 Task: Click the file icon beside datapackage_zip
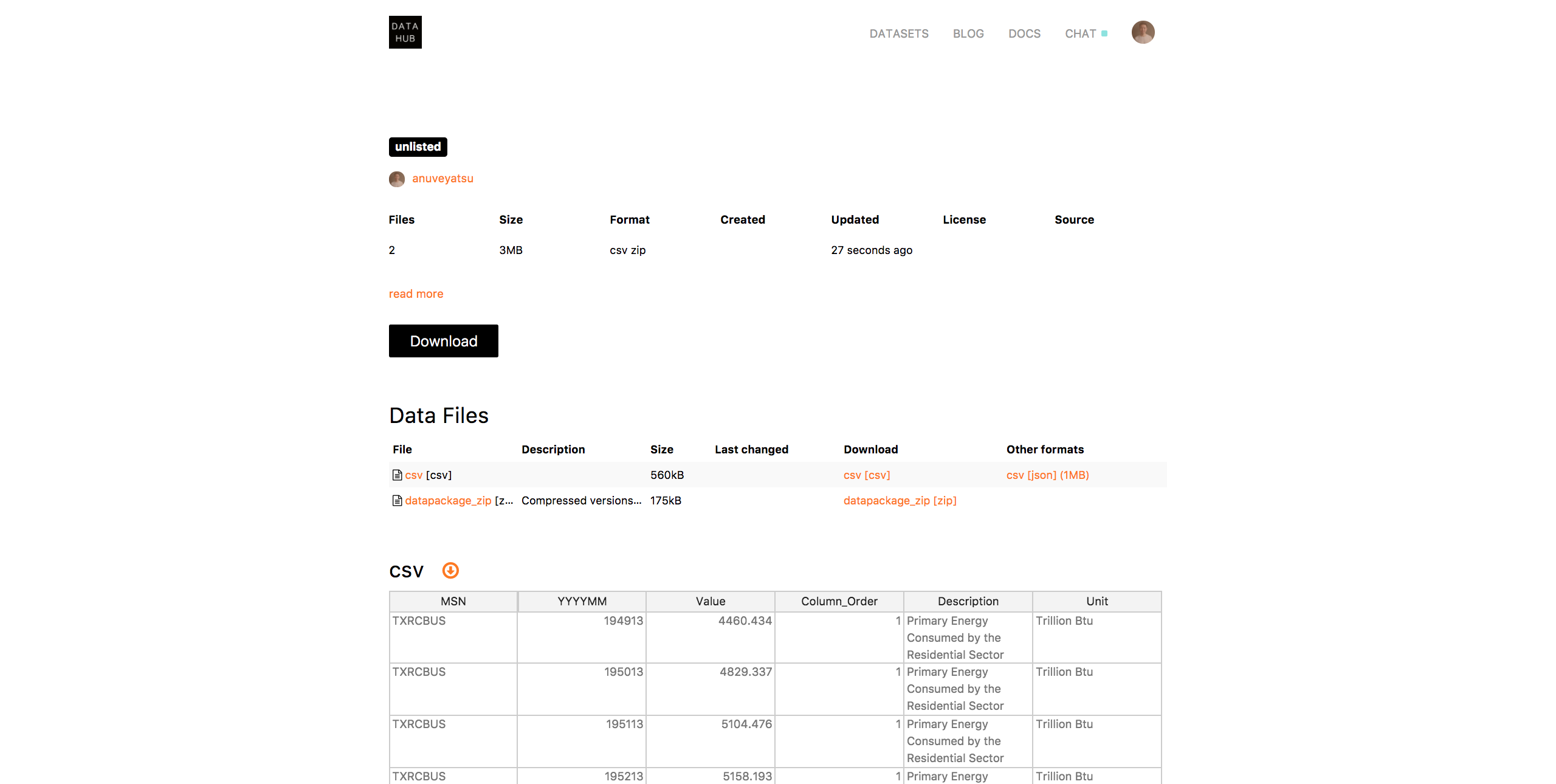pos(397,500)
